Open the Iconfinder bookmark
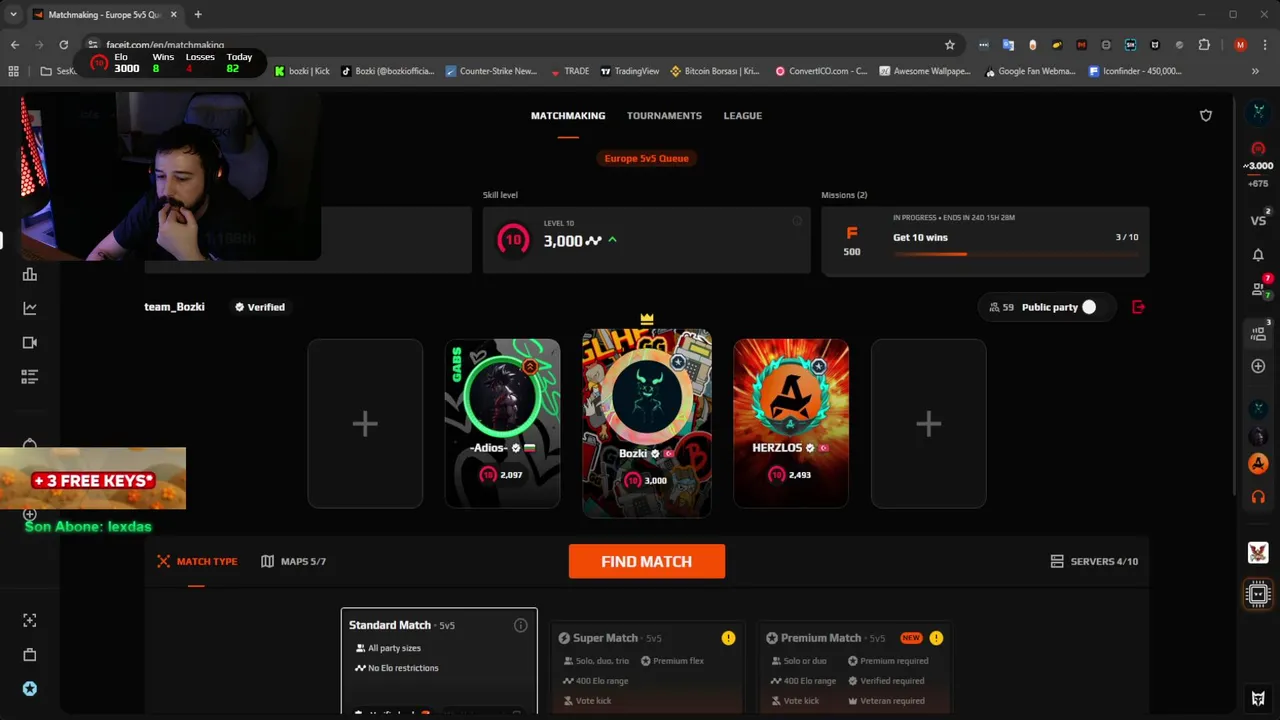The height and width of the screenshot is (720, 1280). [x=1135, y=71]
